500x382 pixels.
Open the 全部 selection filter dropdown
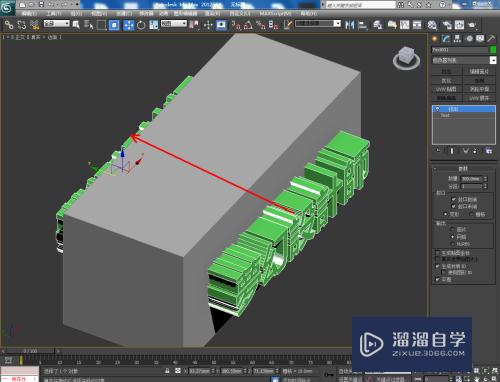[x=57, y=24]
